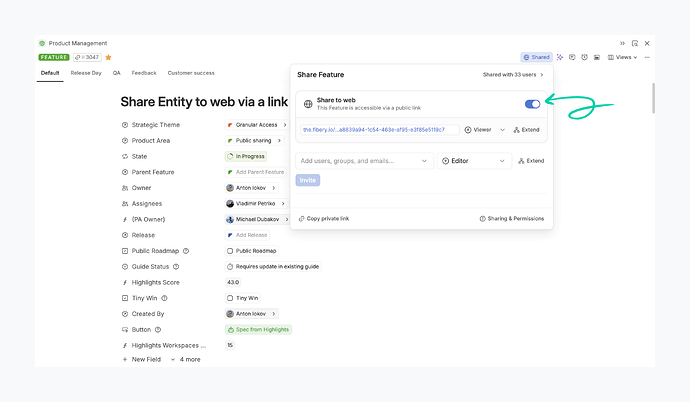Click the cover image icon in header
Viewport: 690px width, 402px height.
597,57
